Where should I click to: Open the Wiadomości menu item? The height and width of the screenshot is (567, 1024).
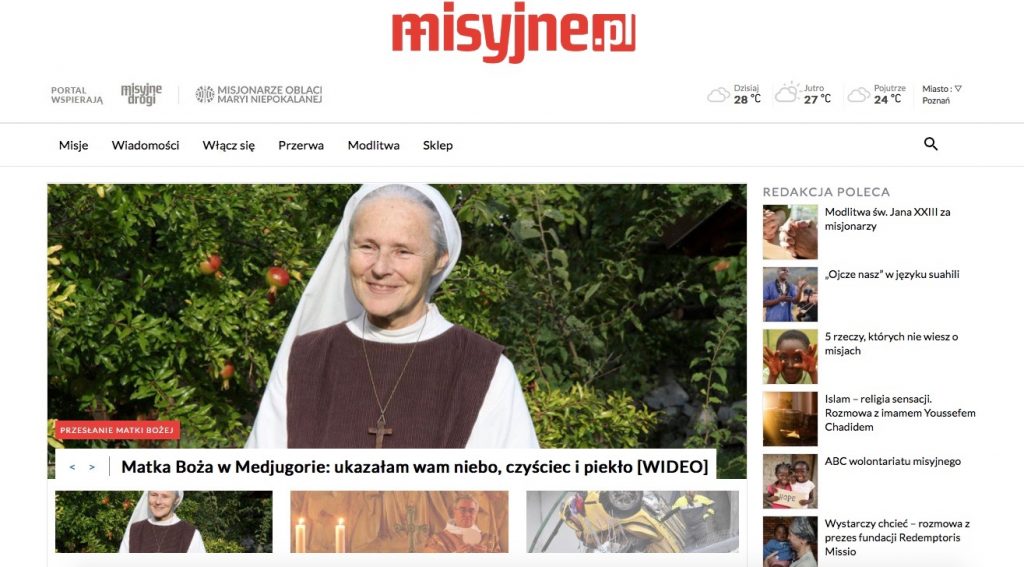click(x=145, y=145)
